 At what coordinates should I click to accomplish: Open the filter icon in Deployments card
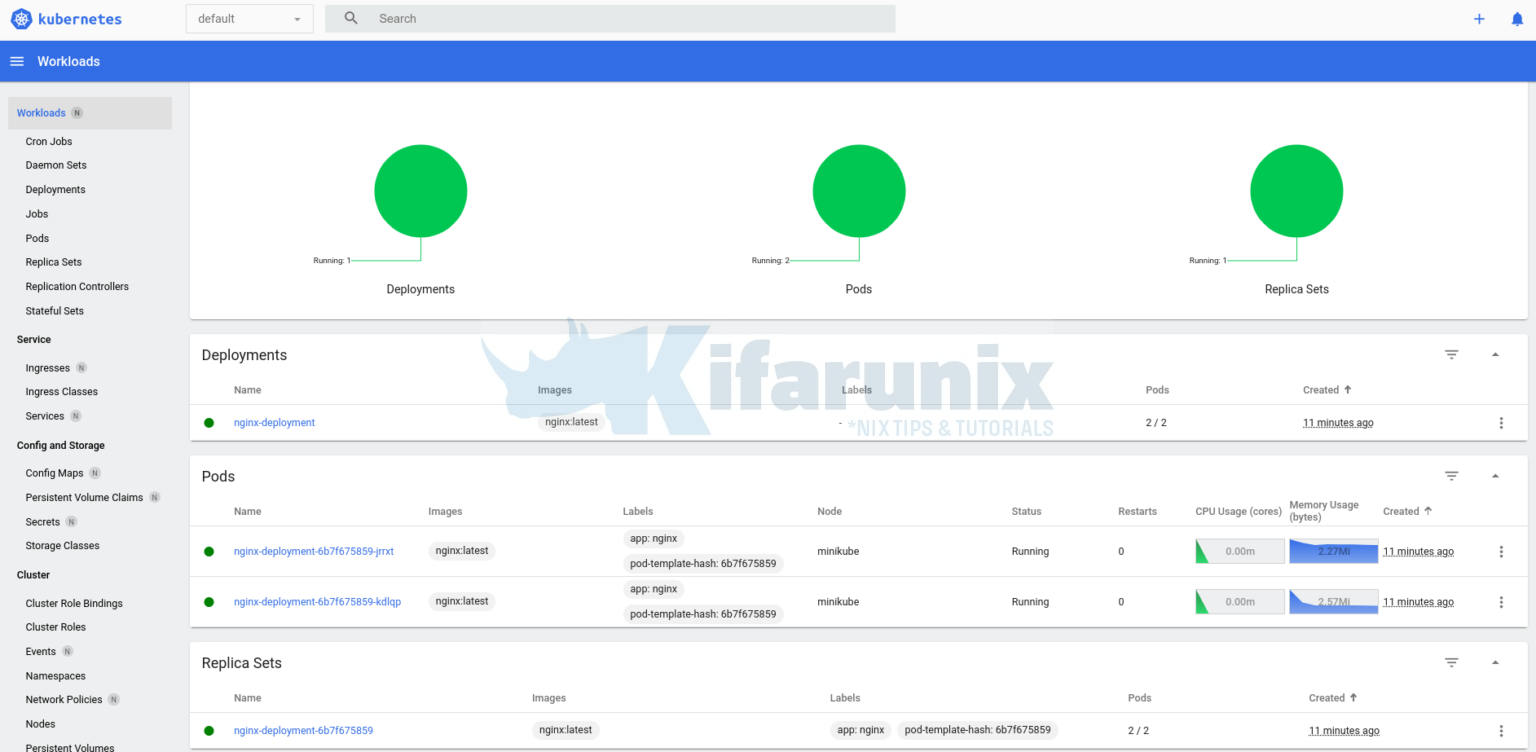pos(1452,355)
